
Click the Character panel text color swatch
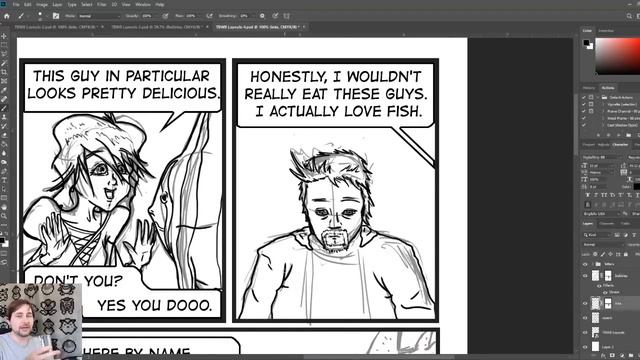point(637,187)
